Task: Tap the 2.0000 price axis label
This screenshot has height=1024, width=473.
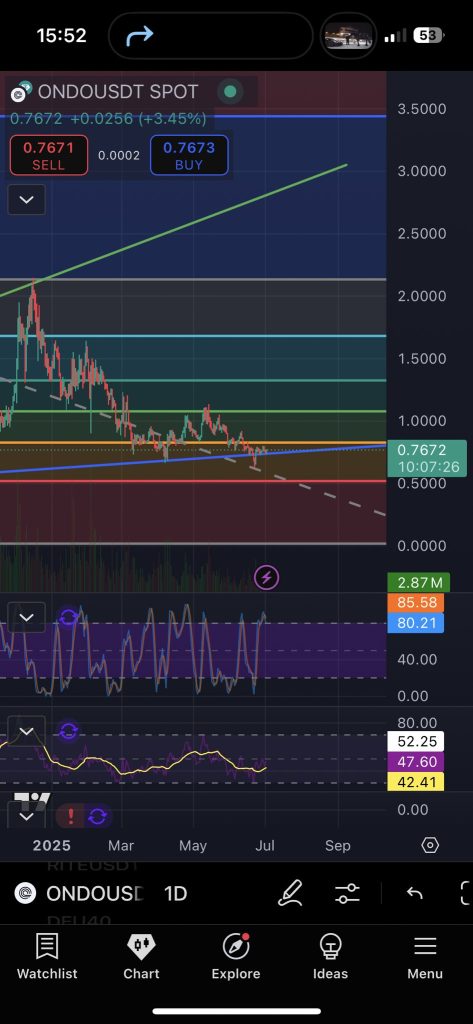Action: pos(422,296)
